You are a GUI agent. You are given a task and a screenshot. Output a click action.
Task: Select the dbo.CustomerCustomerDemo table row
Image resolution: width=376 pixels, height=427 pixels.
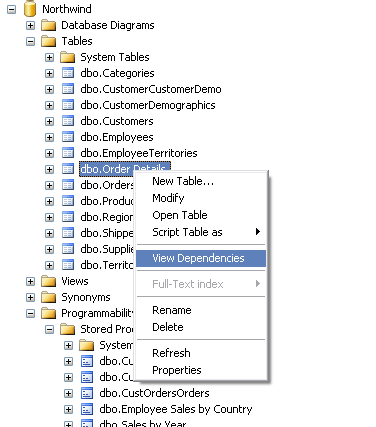151,89
